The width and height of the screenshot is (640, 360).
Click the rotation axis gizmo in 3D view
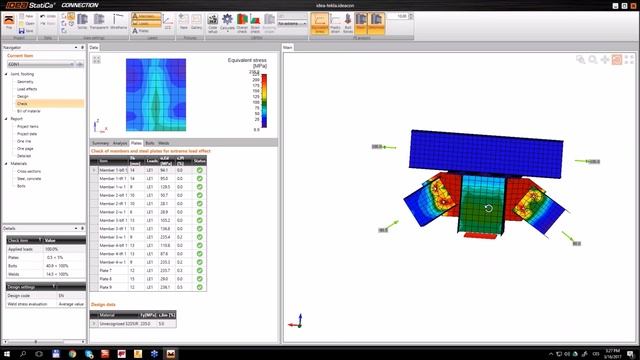tap(296, 321)
